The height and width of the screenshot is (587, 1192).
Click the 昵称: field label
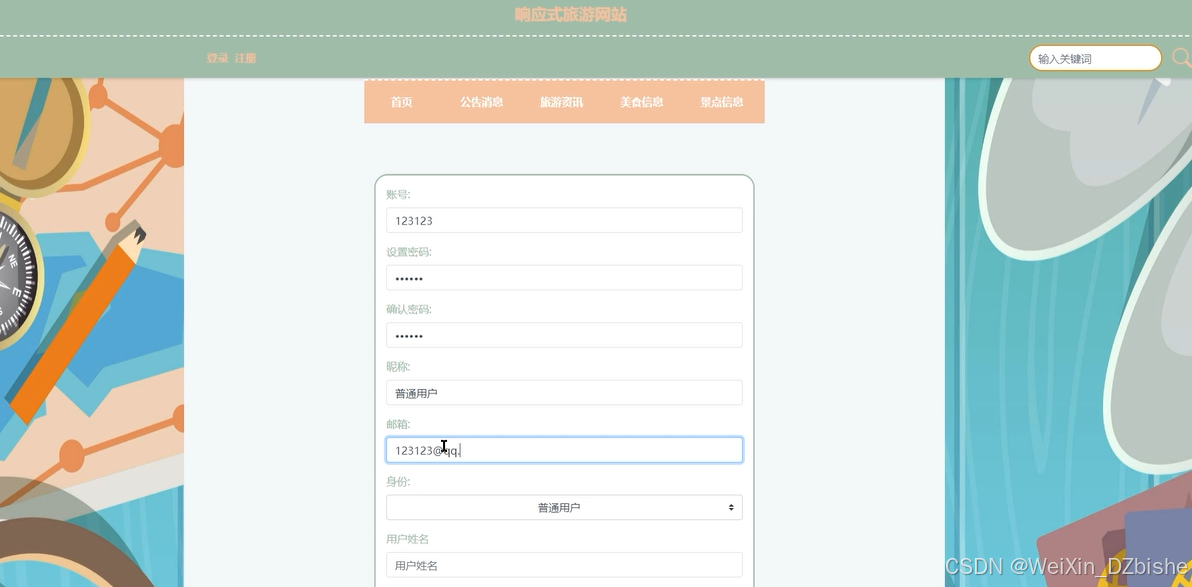(x=398, y=366)
